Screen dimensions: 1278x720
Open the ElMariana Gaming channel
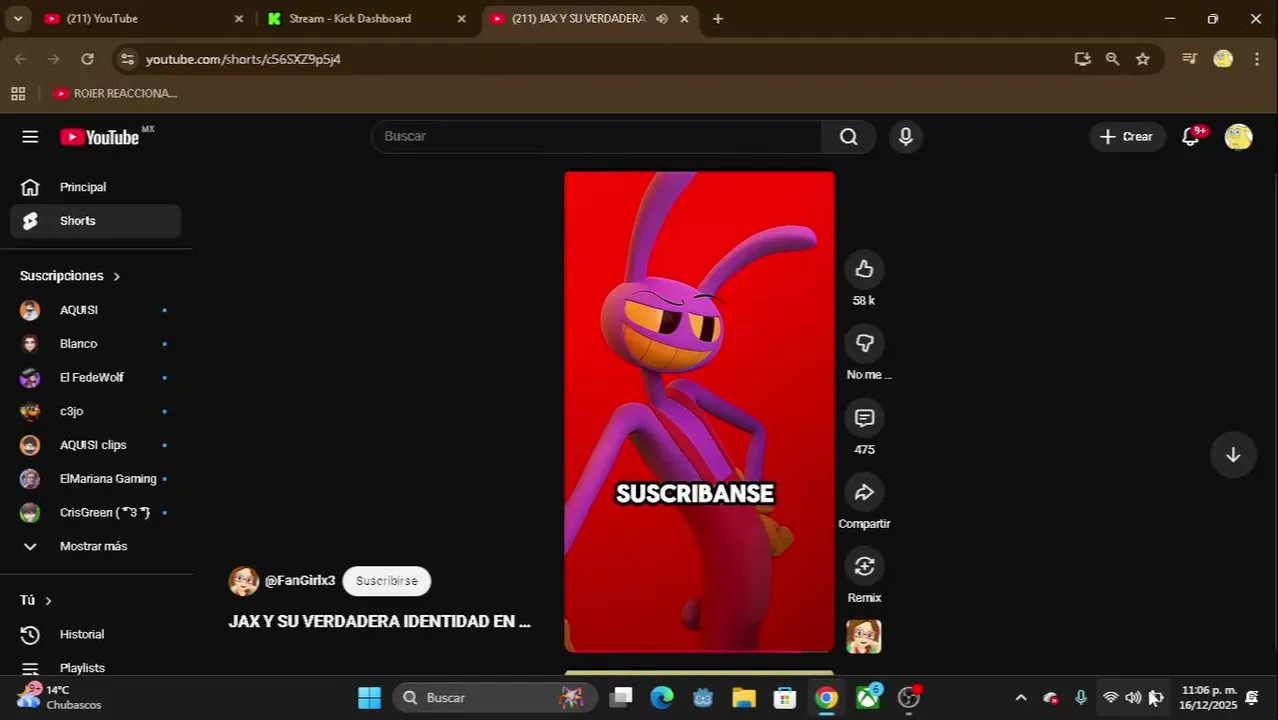coord(96,479)
